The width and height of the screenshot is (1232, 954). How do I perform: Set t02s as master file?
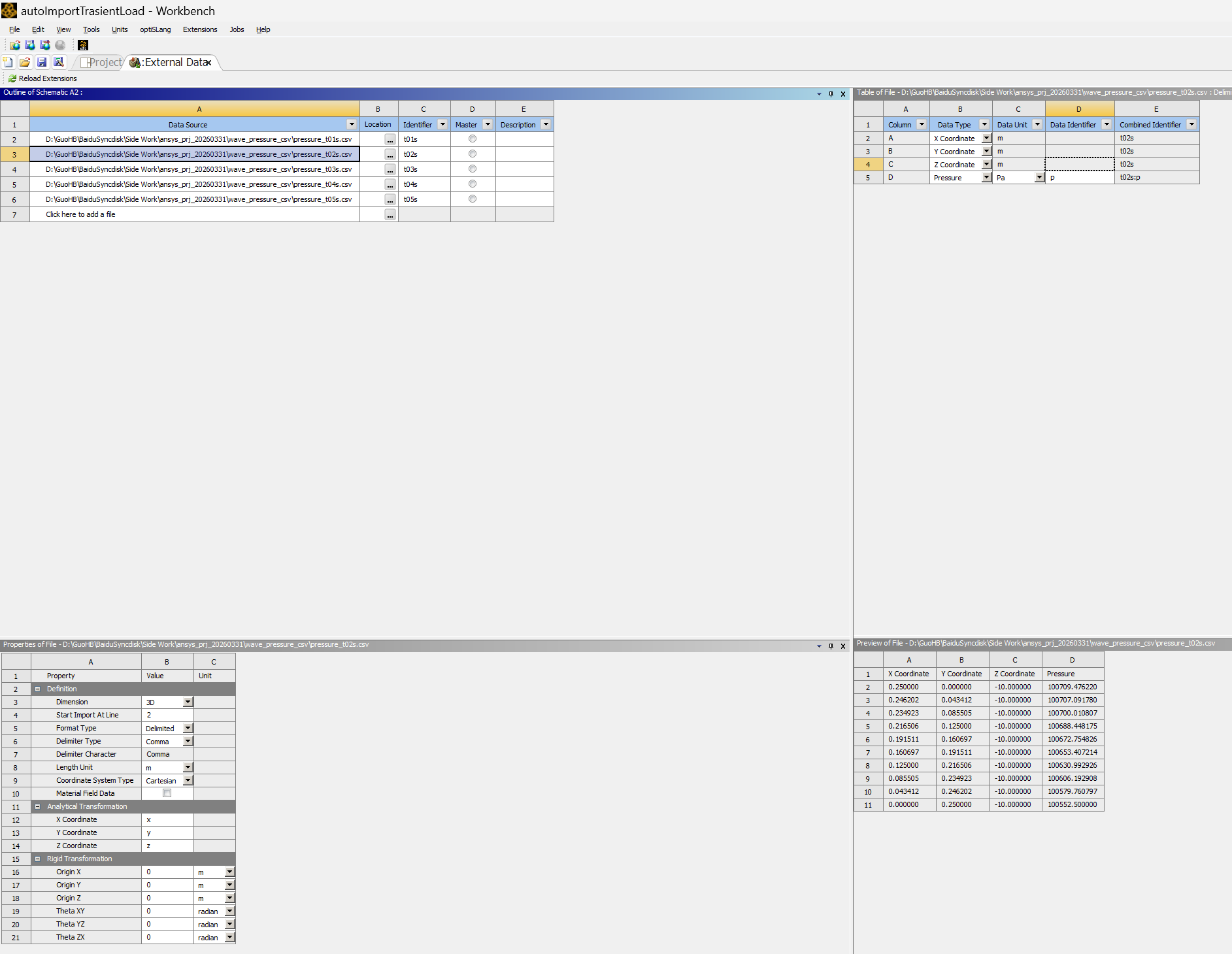coord(473,154)
